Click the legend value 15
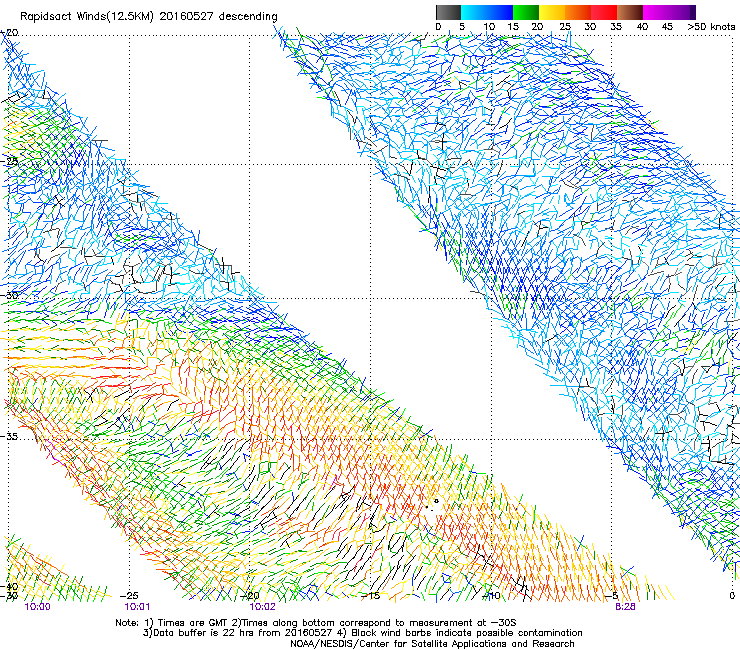The height and width of the screenshot is (650, 740). coord(513,27)
